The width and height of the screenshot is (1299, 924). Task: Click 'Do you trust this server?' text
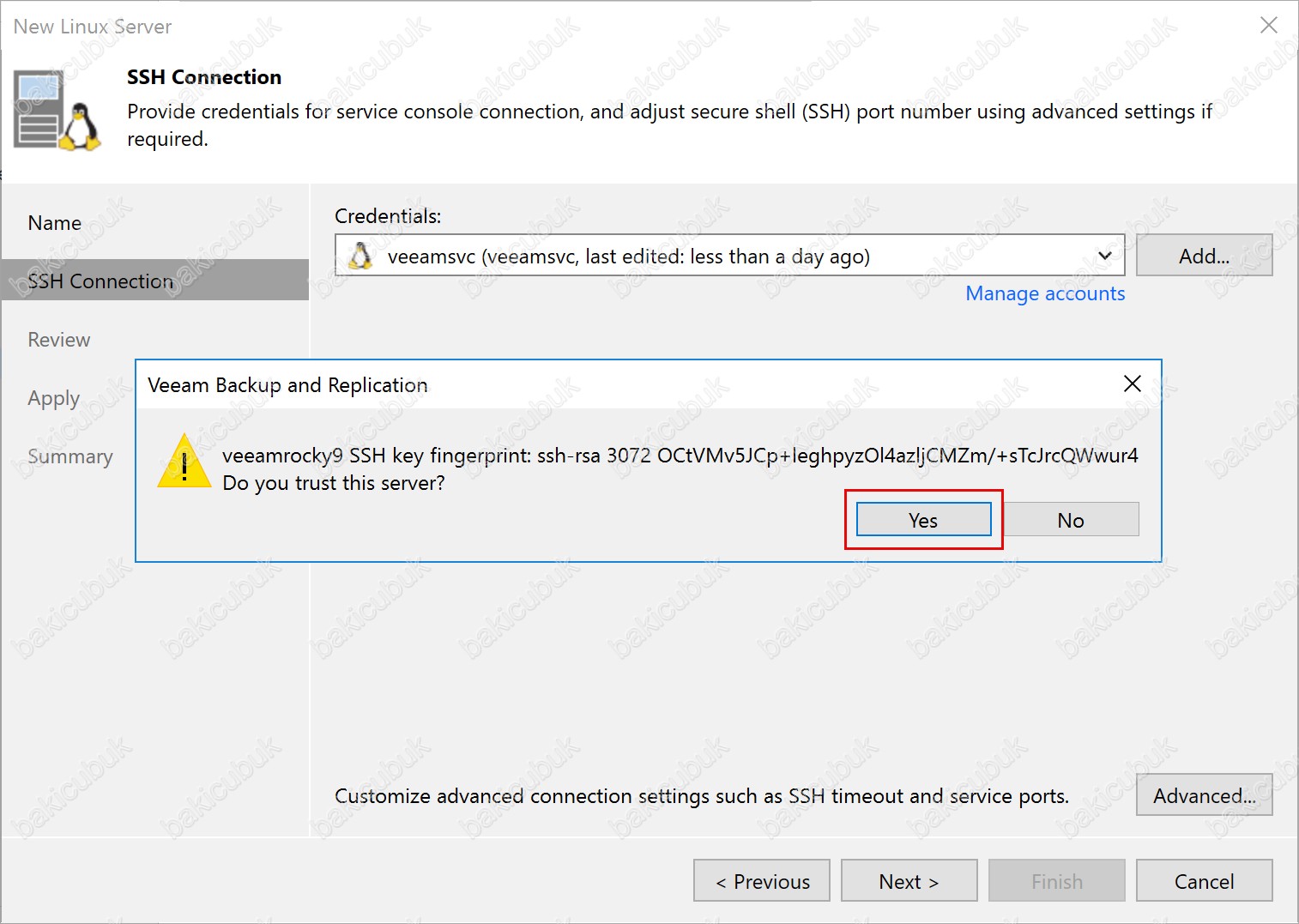point(334,483)
